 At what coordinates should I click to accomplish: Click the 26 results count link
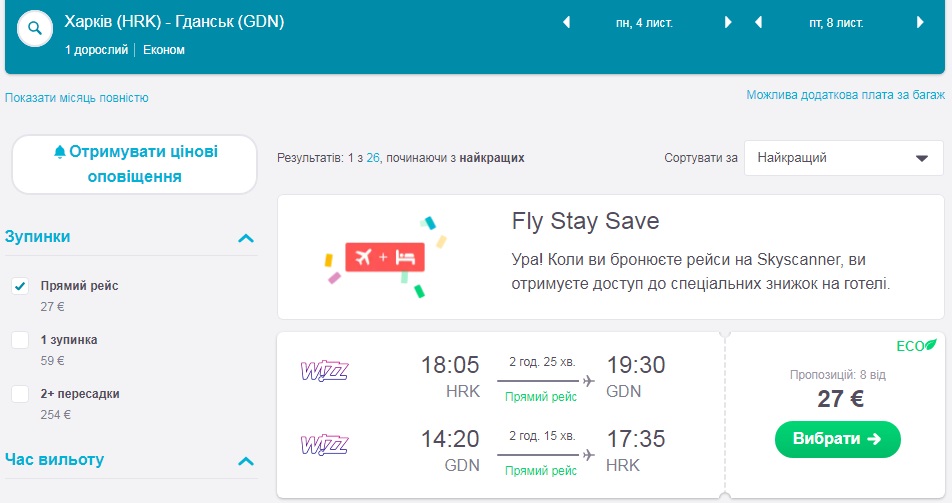click(x=373, y=158)
